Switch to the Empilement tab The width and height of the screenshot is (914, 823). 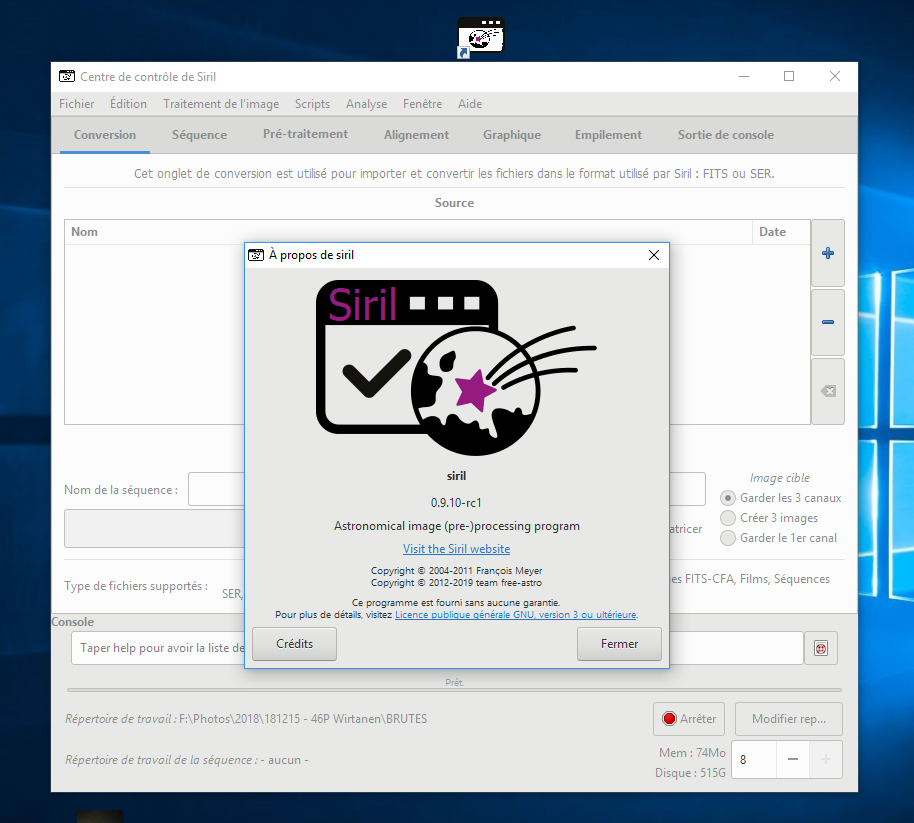coord(609,135)
